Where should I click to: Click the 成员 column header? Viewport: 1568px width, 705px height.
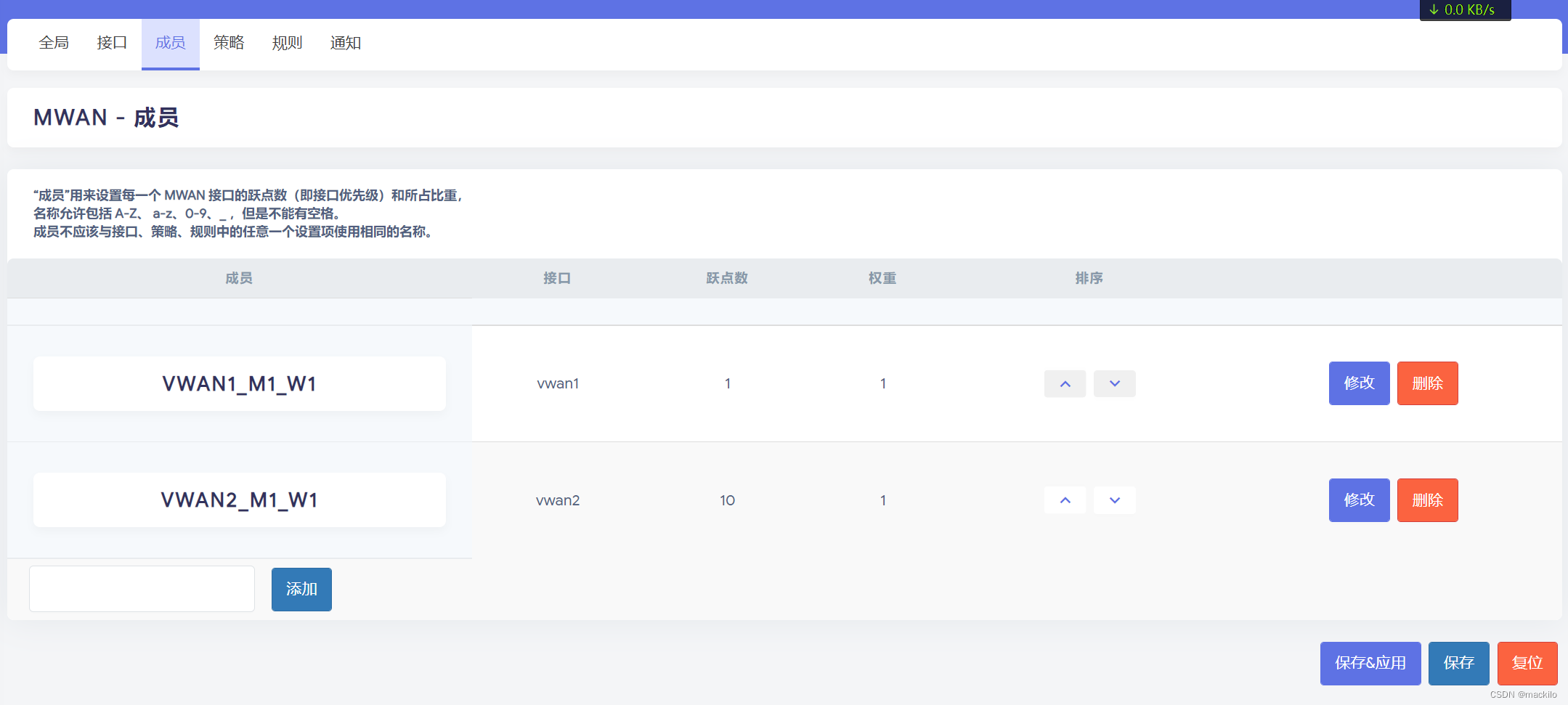239,278
